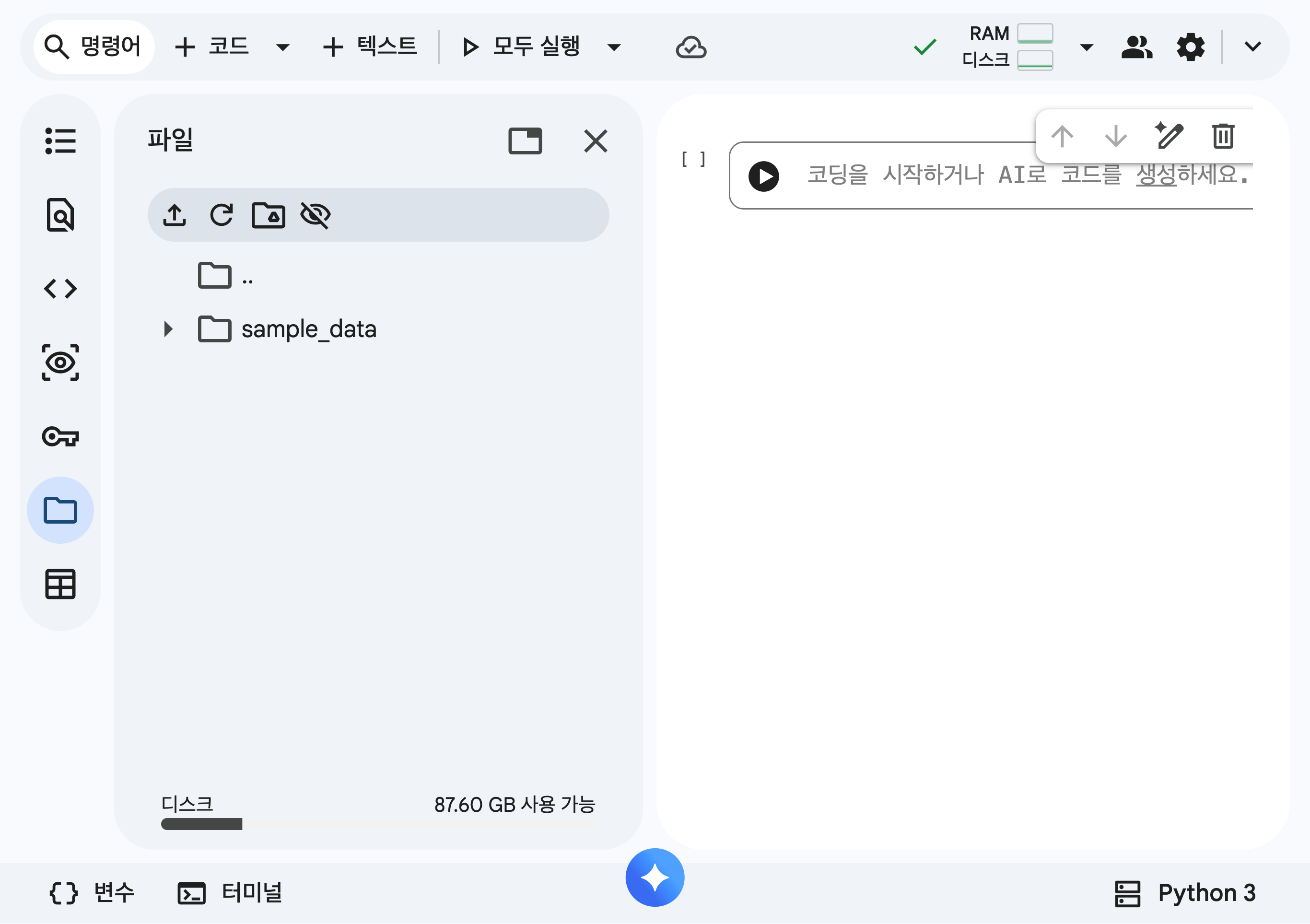
Task: Open the 터미널 terminal panel
Action: click(x=229, y=893)
